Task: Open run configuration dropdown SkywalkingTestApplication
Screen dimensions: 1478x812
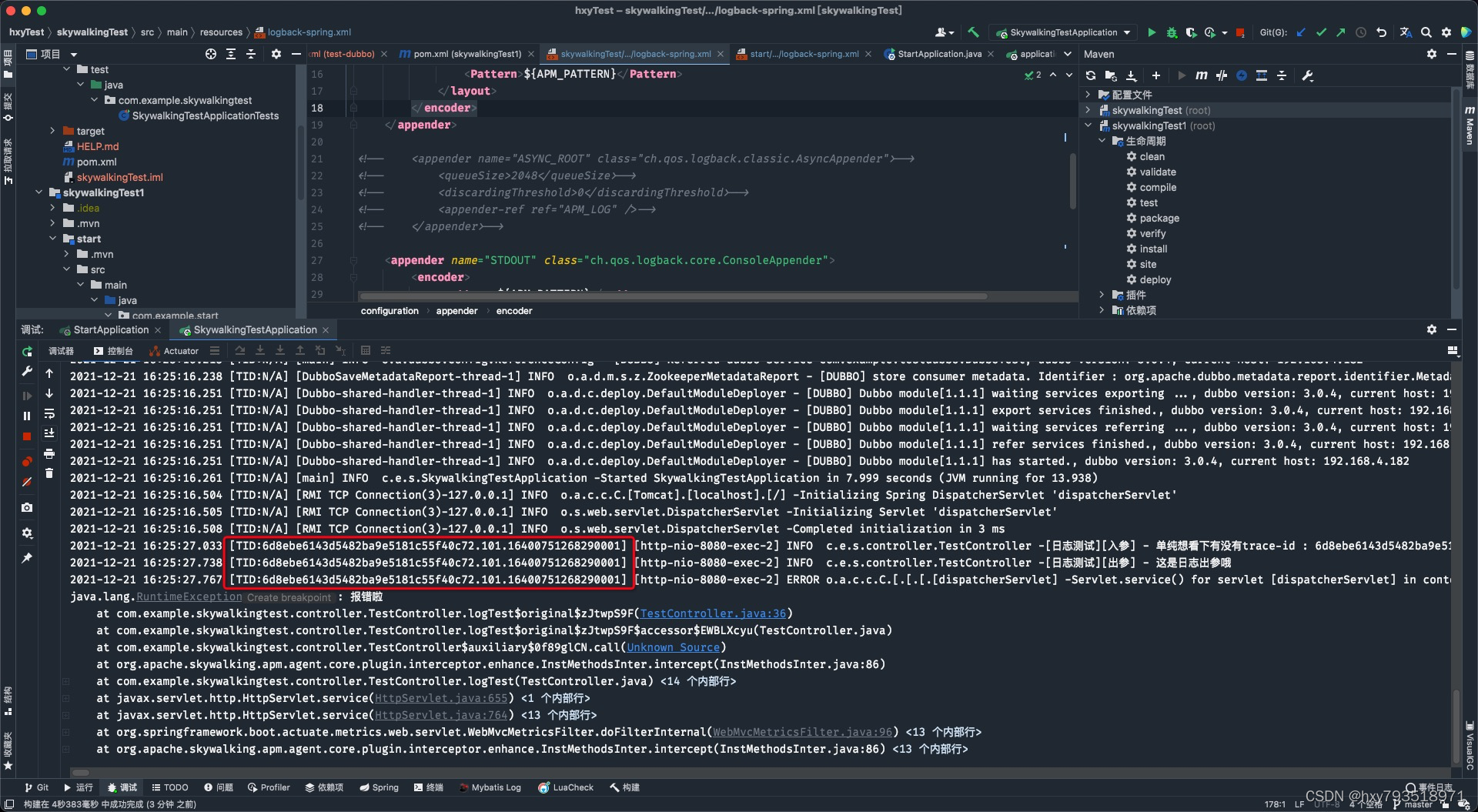Action: [x=1063, y=32]
